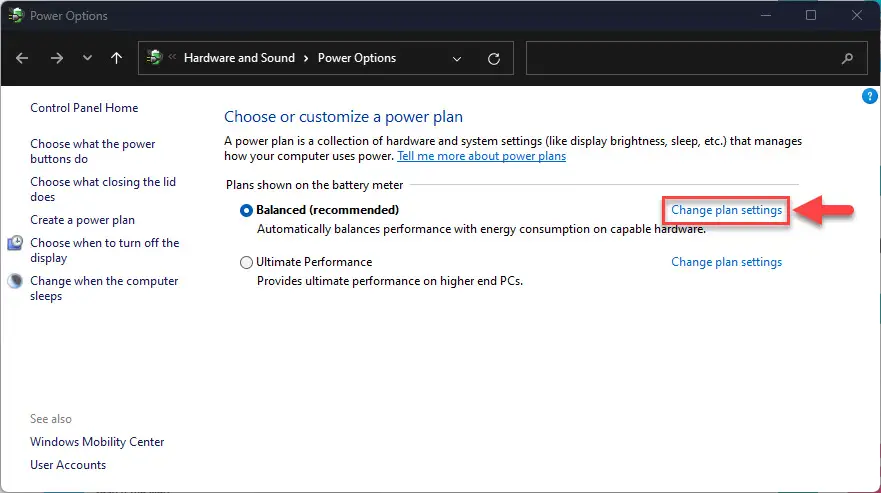881x493 pixels.
Task: Expand the address bar history dropdown
Action: click(457, 58)
